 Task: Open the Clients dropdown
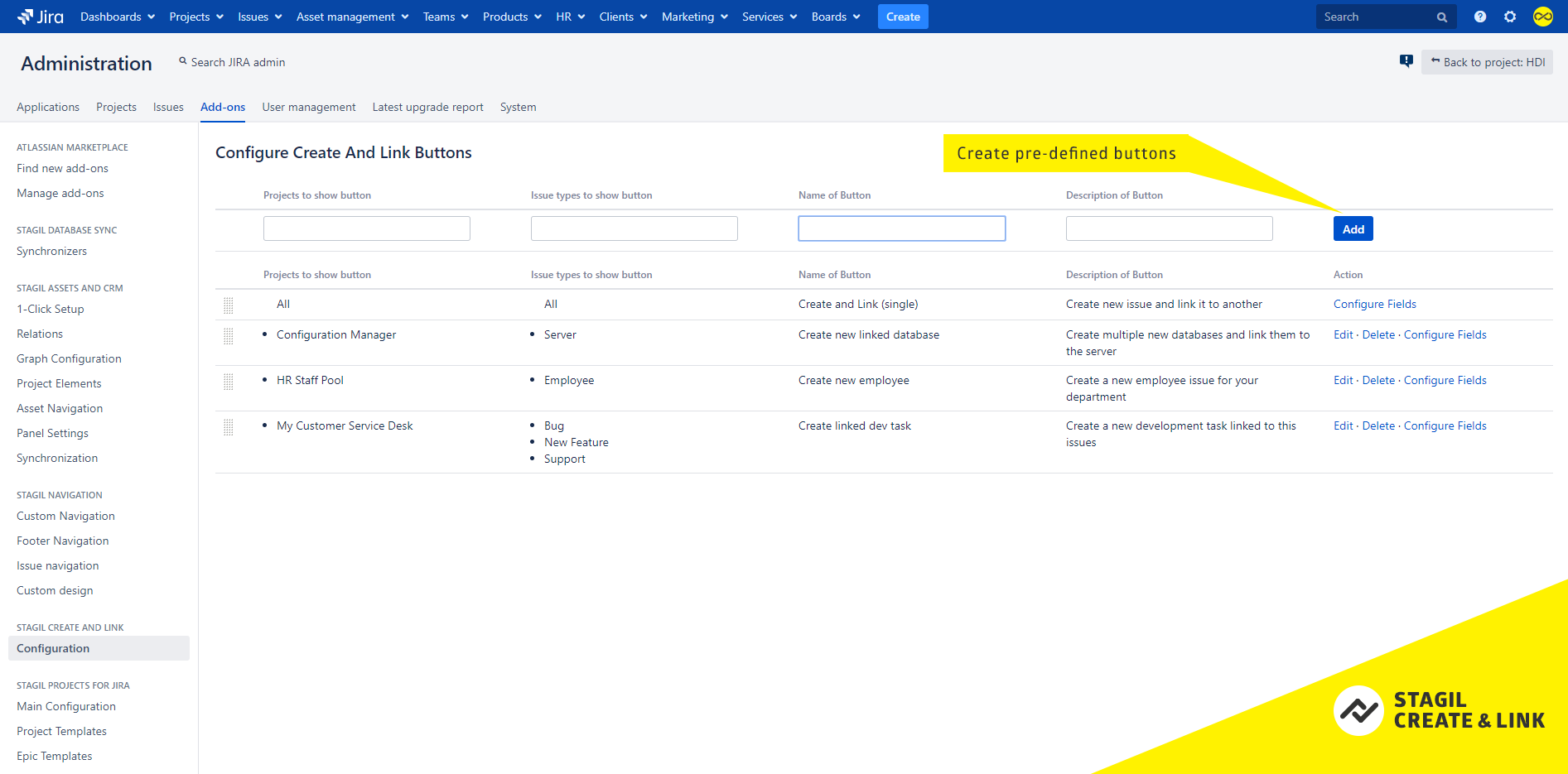coord(624,17)
